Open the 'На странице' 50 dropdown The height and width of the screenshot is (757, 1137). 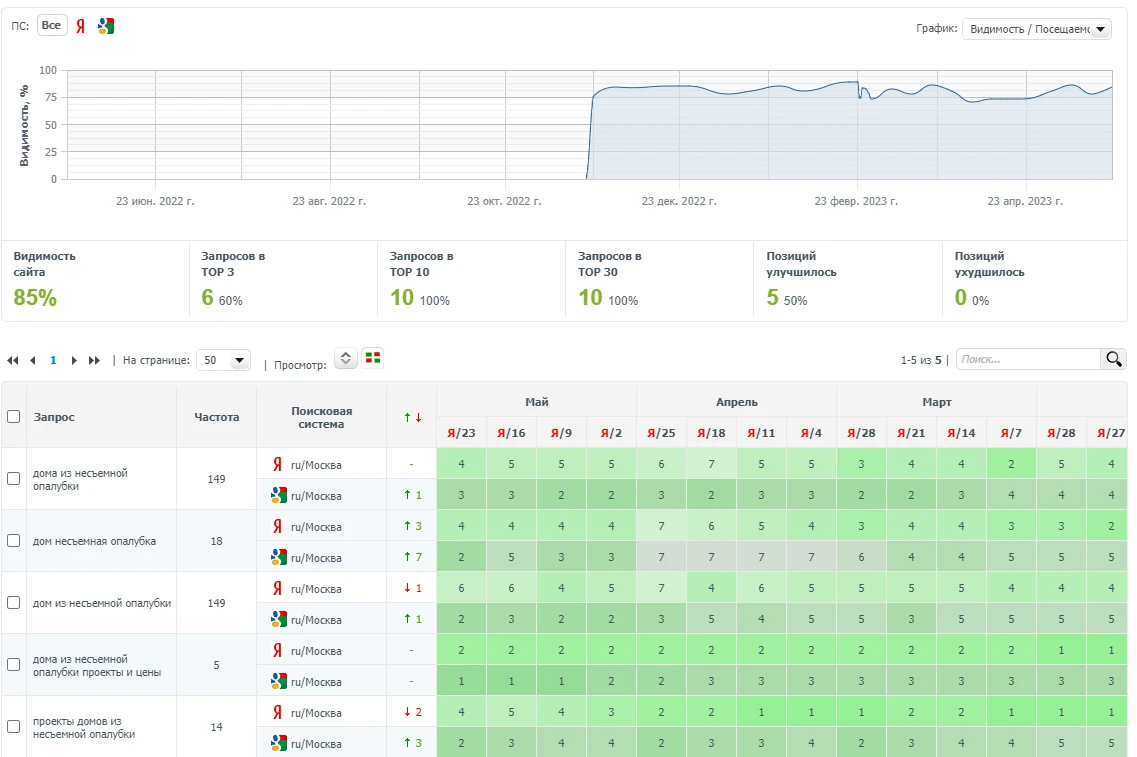[x=223, y=360]
